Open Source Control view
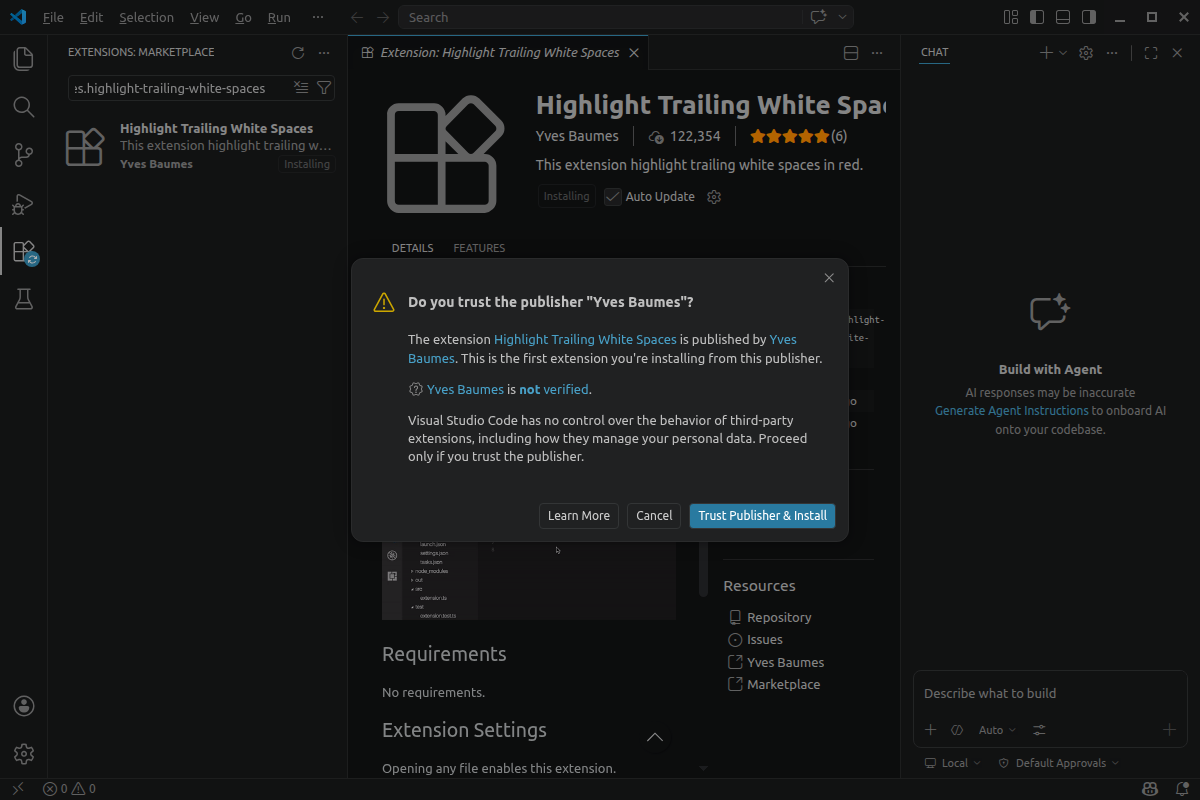 (x=23, y=155)
